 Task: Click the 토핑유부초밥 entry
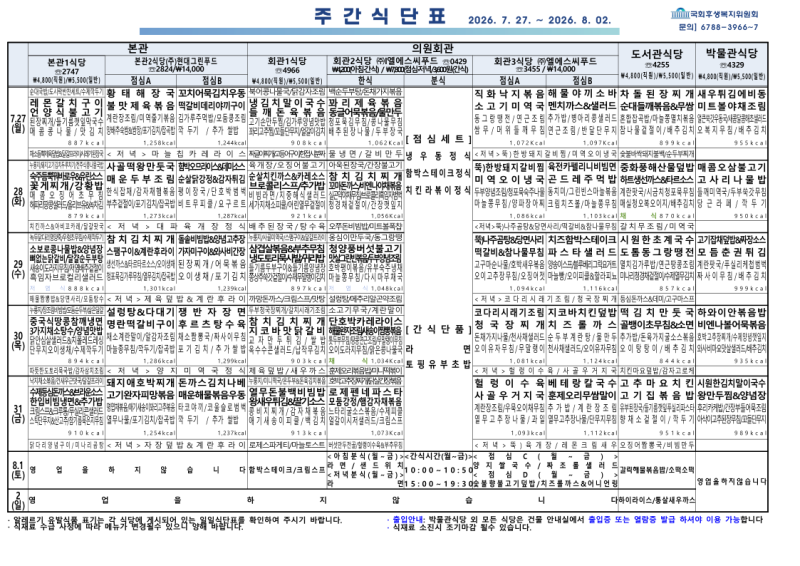[438, 364]
